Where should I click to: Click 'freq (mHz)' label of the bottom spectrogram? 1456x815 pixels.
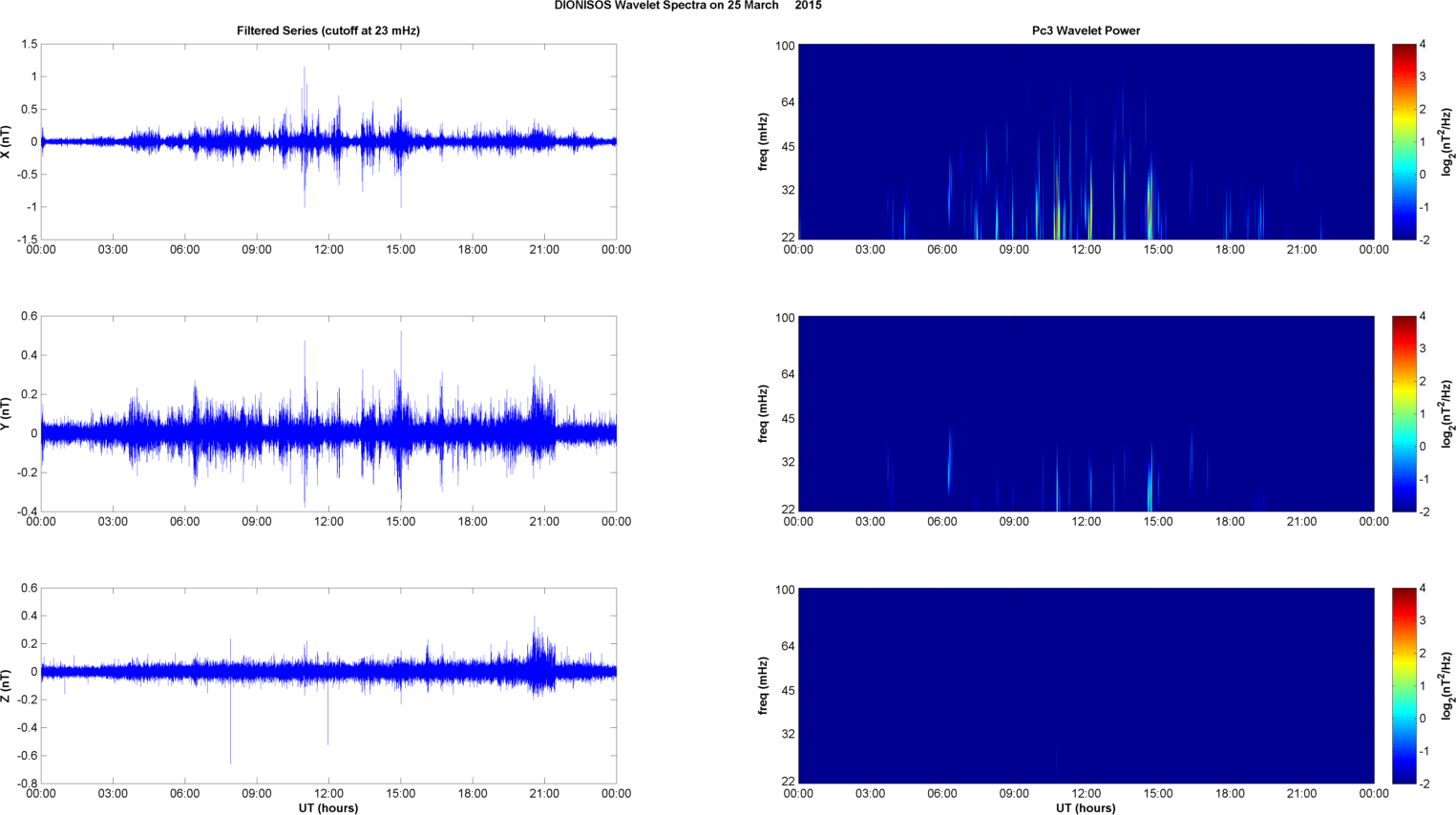764,685
